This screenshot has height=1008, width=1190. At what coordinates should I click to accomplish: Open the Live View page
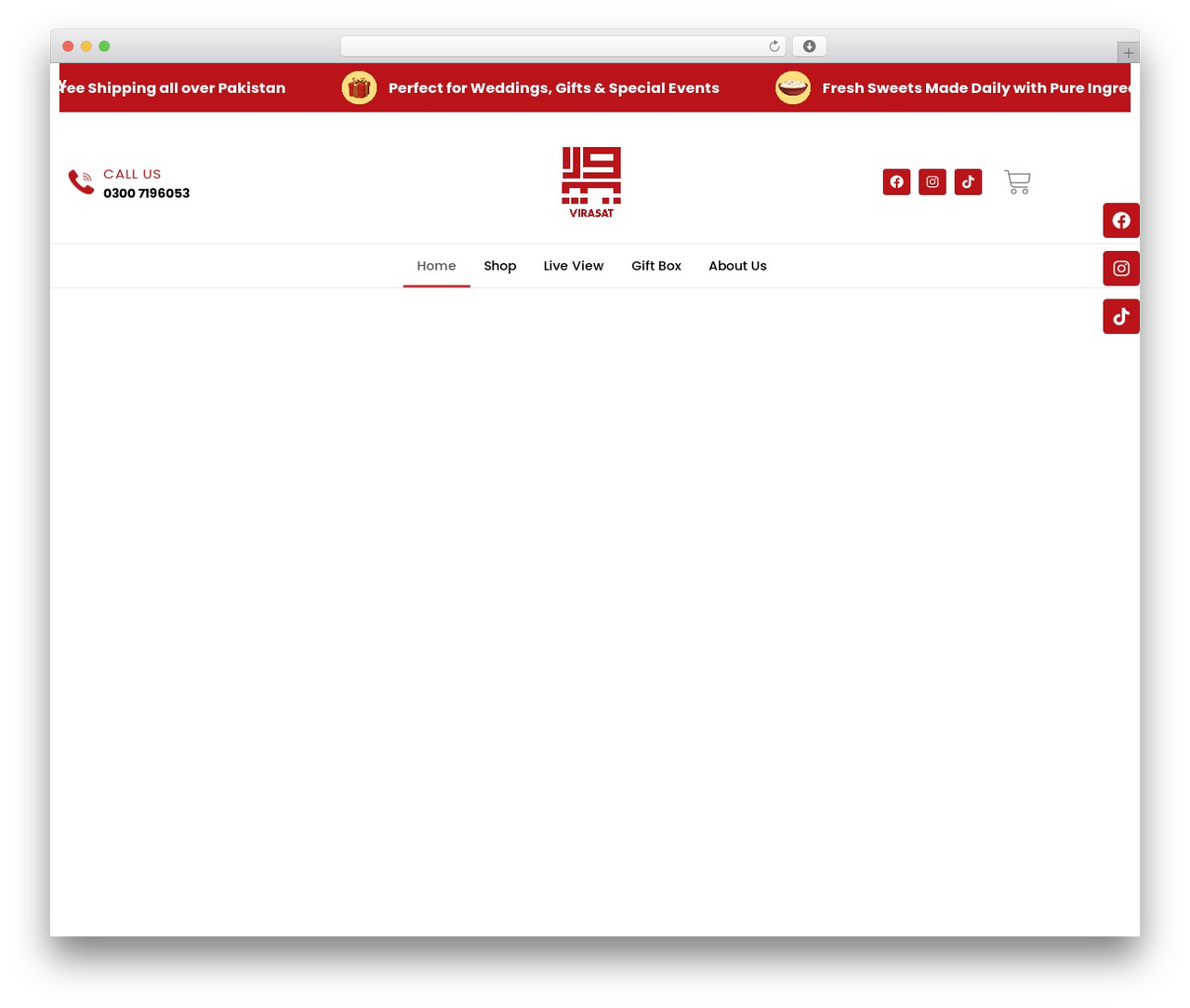pyautogui.click(x=574, y=266)
